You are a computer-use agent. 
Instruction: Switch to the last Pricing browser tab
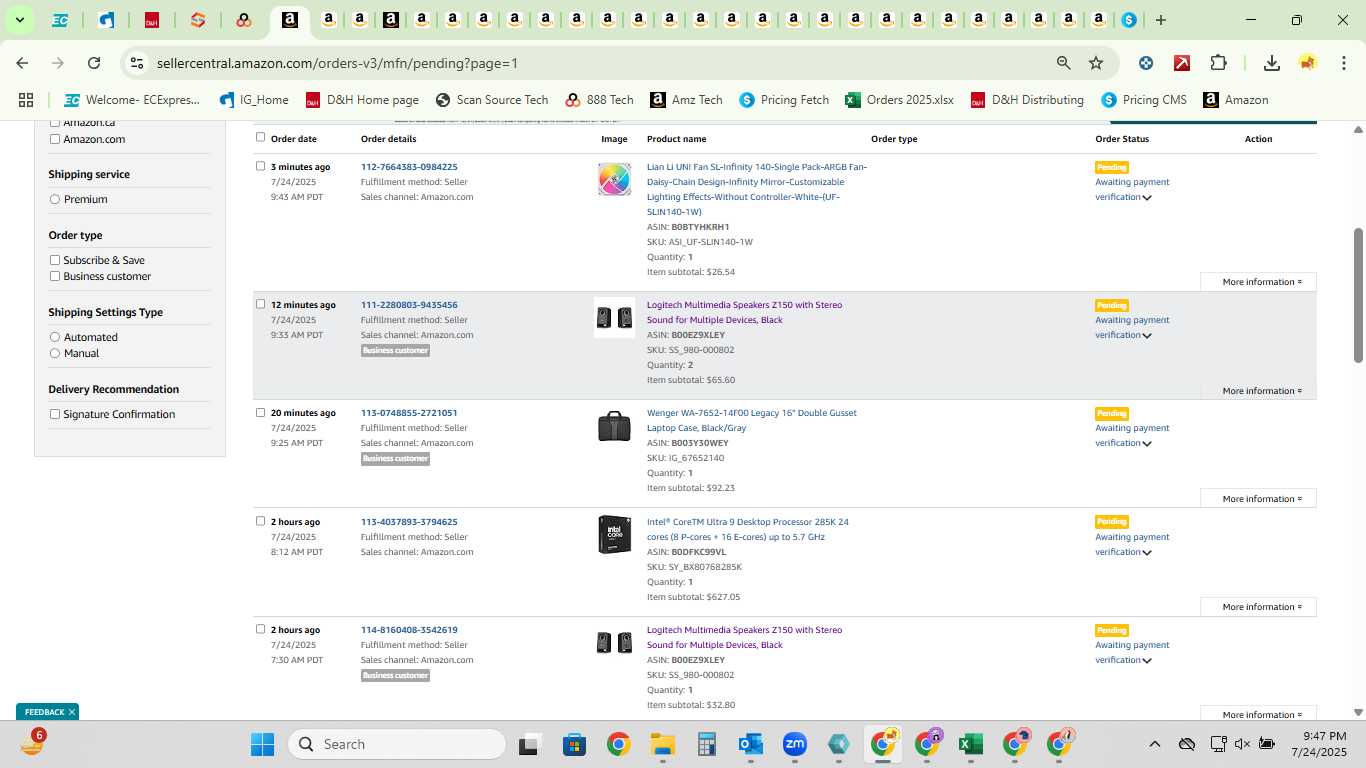[x=1129, y=20]
